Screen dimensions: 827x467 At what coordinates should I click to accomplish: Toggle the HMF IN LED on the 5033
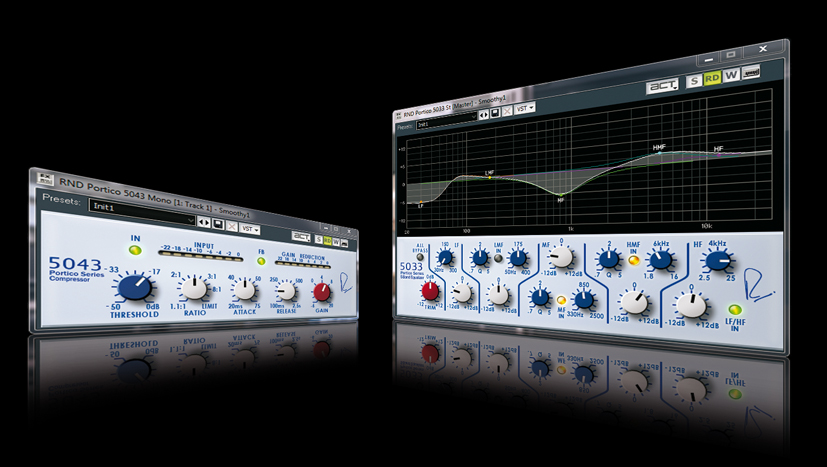click(x=633, y=260)
